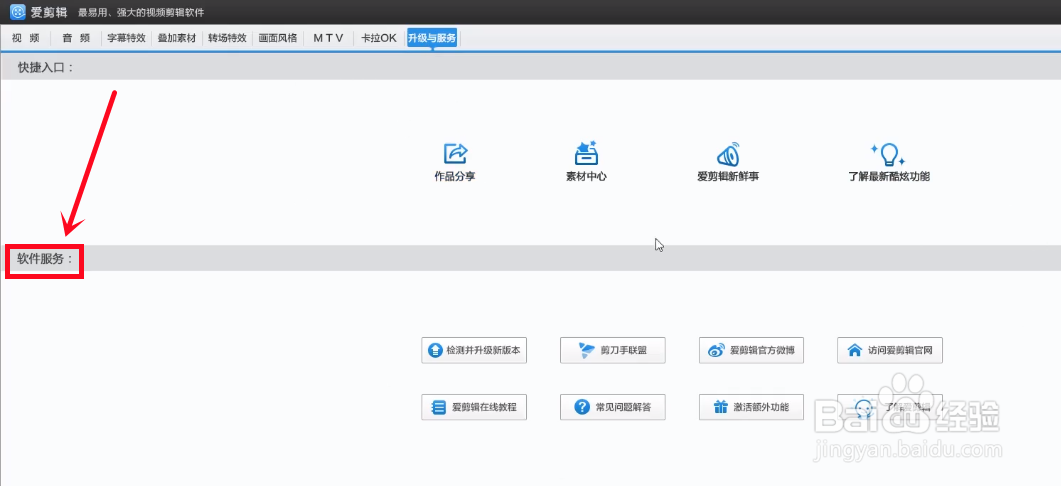Open the 剪刀手联盟 button
Viewport: 1061px width, 486px height.
point(612,351)
